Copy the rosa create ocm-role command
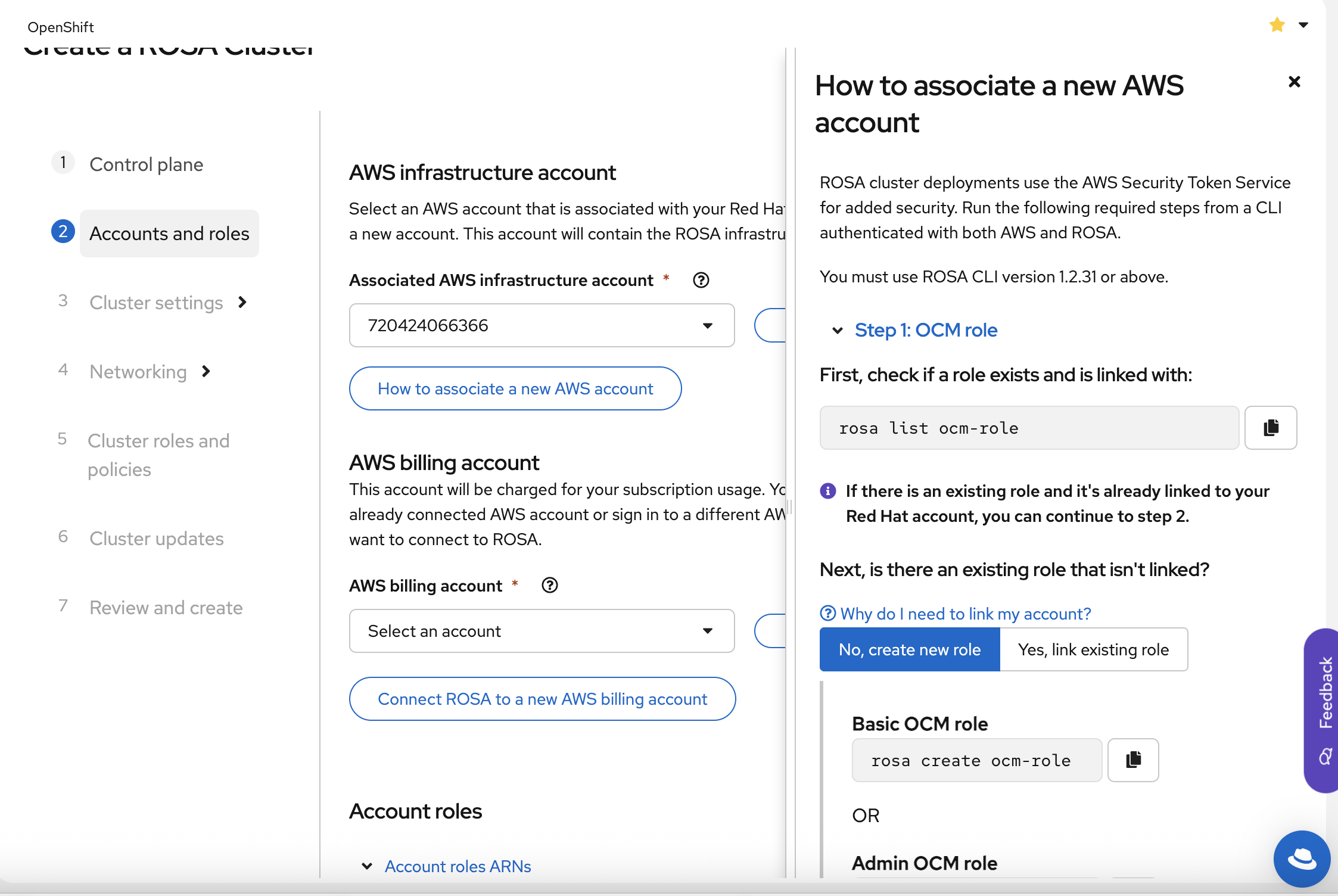The height and width of the screenshot is (896, 1338). [x=1132, y=760]
